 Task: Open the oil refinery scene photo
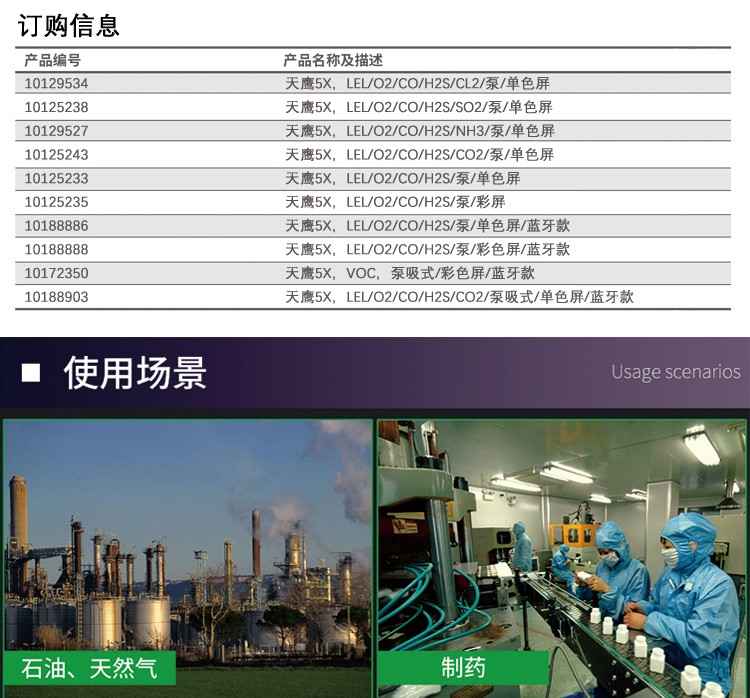[x=187, y=530]
